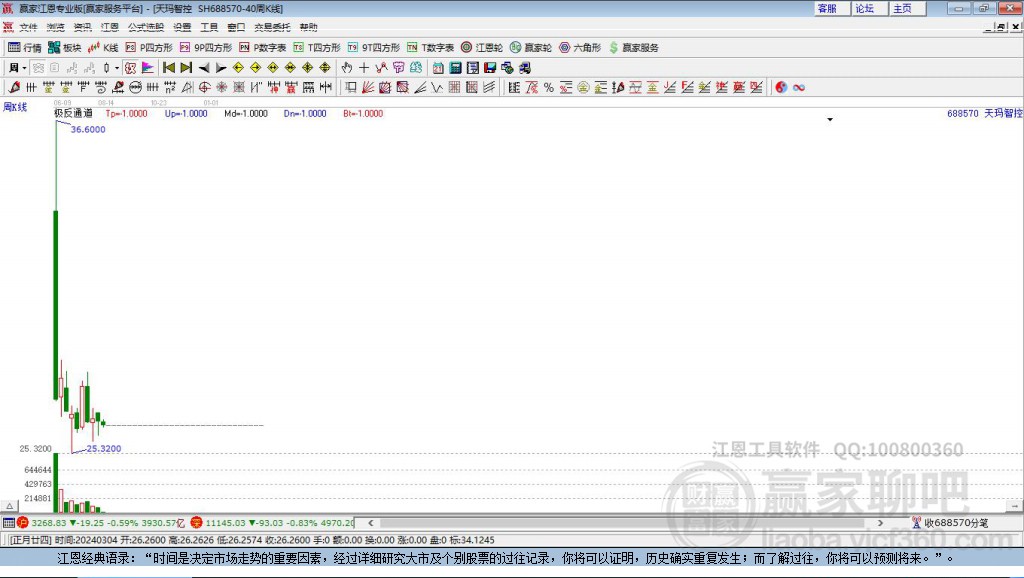Viewport: 1024px width, 578px height.
Task: Launch the 江恩轮 Gann wheel
Action: [482, 48]
